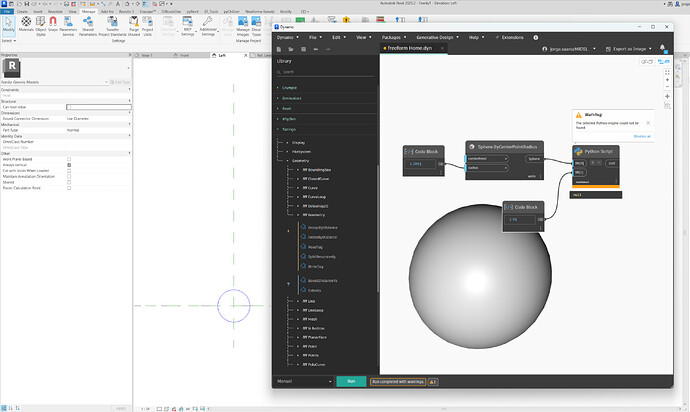Click the New file icon in Dynamo toolbar

(279, 49)
